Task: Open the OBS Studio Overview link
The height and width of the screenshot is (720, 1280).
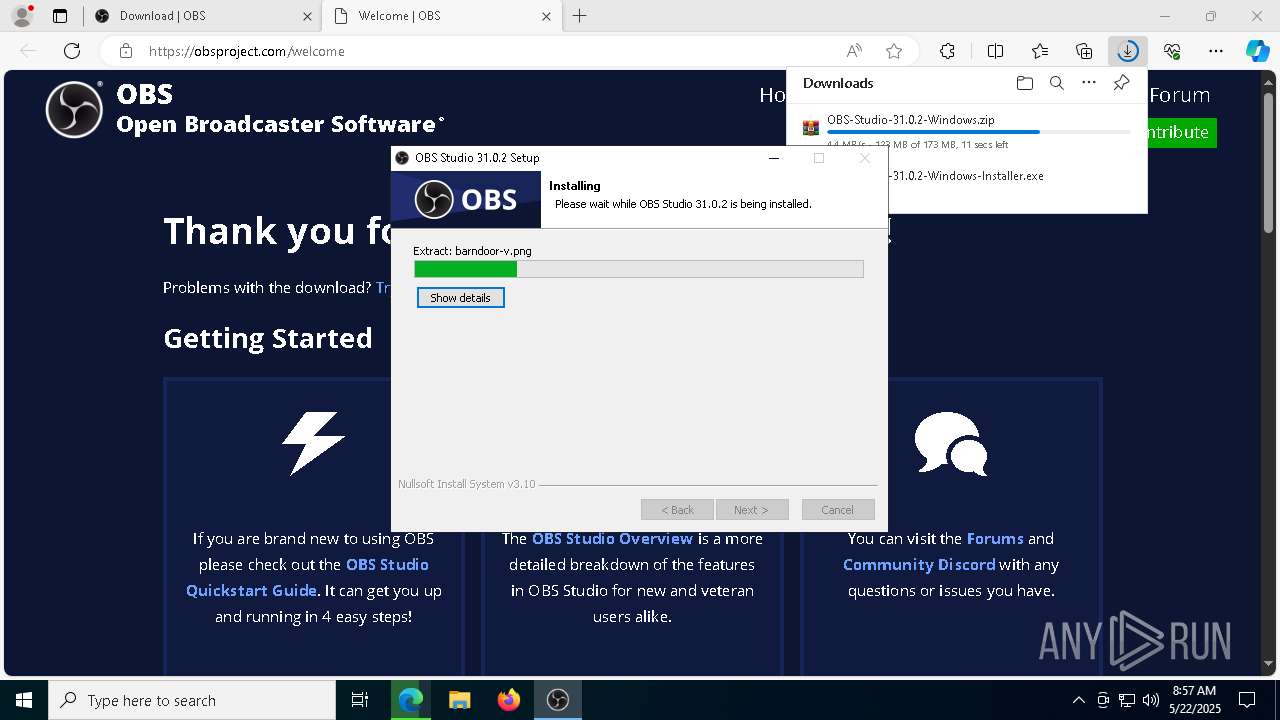Action: 612,538
